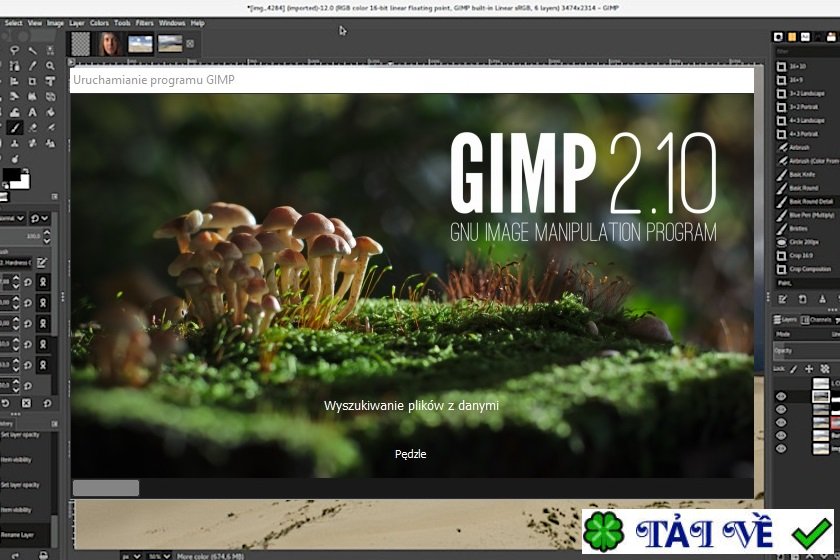Open the Layers panel Mode dropdown
This screenshot has height=560, width=840.
click(806, 334)
